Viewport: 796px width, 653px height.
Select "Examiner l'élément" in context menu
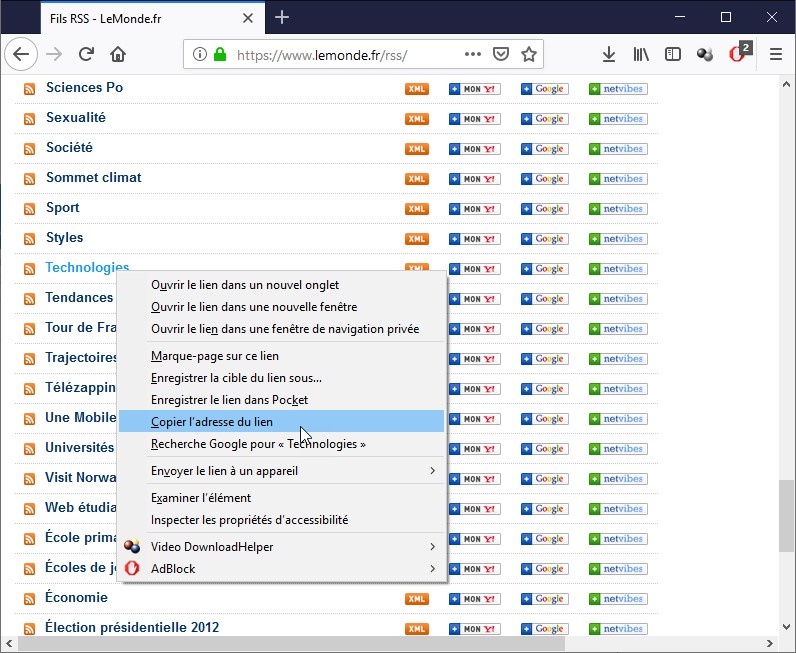coord(201,498)
